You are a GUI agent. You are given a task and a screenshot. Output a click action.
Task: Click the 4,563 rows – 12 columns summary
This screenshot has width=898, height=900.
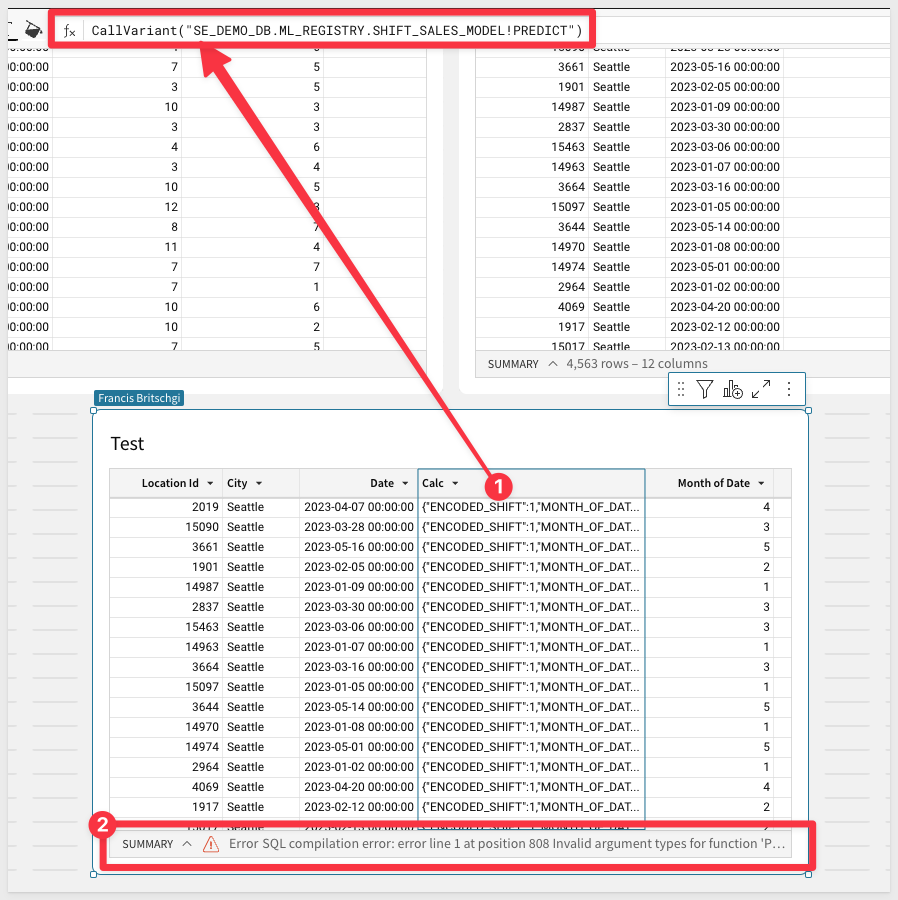[637, 363]
